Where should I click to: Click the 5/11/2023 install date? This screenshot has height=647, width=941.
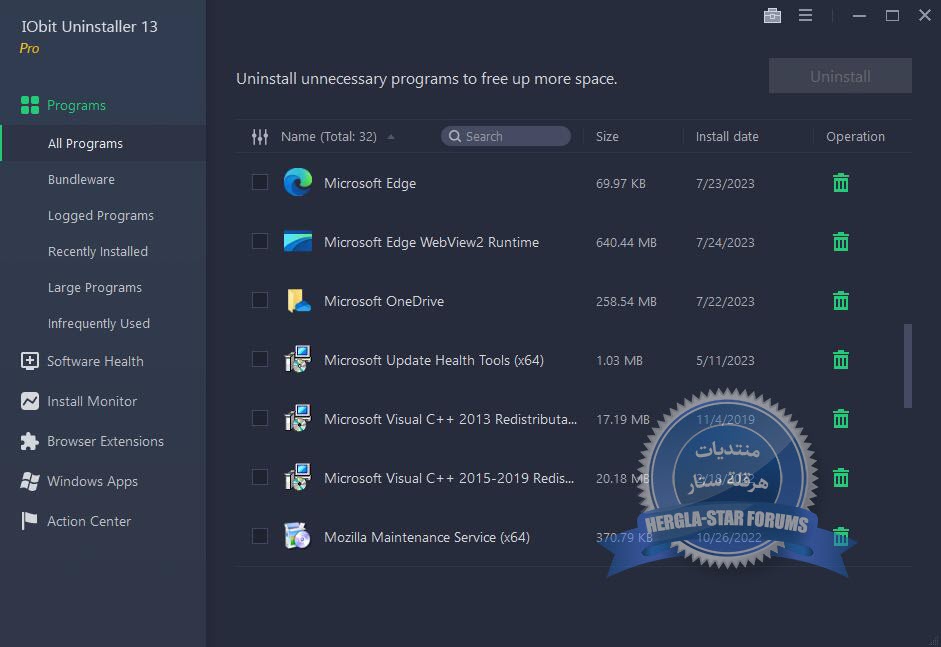pos(725,361)
